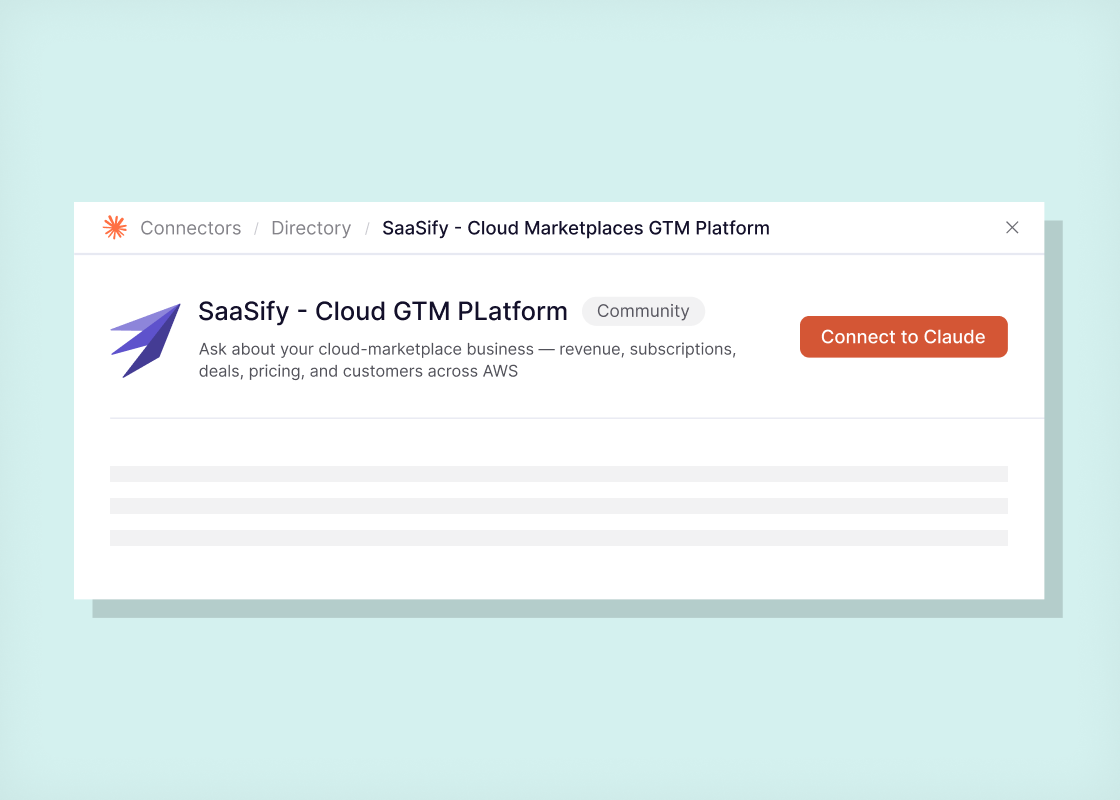Click the description starting 'Ask about your cloud-marketplace business'
Image resolution: width=1120 pixels, height=800 pixels.
(467, 360)
